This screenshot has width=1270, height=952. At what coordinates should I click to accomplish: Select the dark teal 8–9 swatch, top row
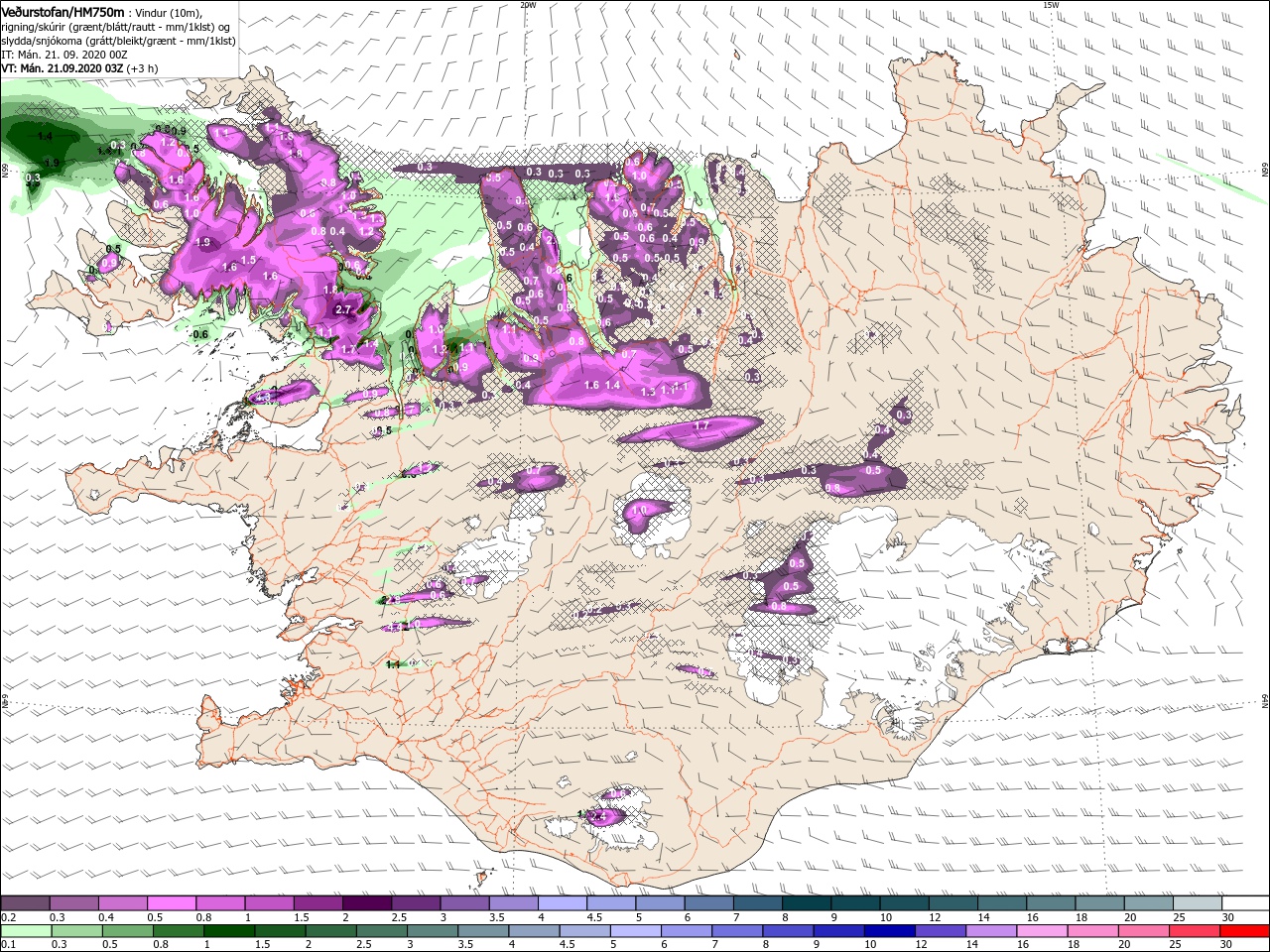pyautogui.click(x=806, y=903)
